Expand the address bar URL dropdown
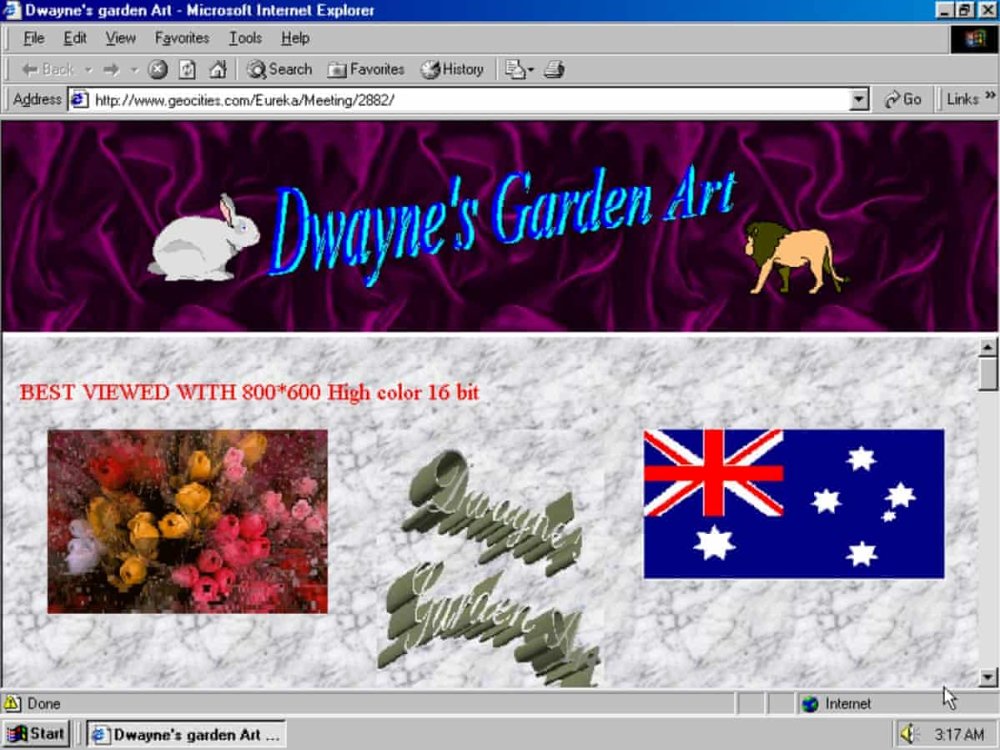 tap(859, 99)
